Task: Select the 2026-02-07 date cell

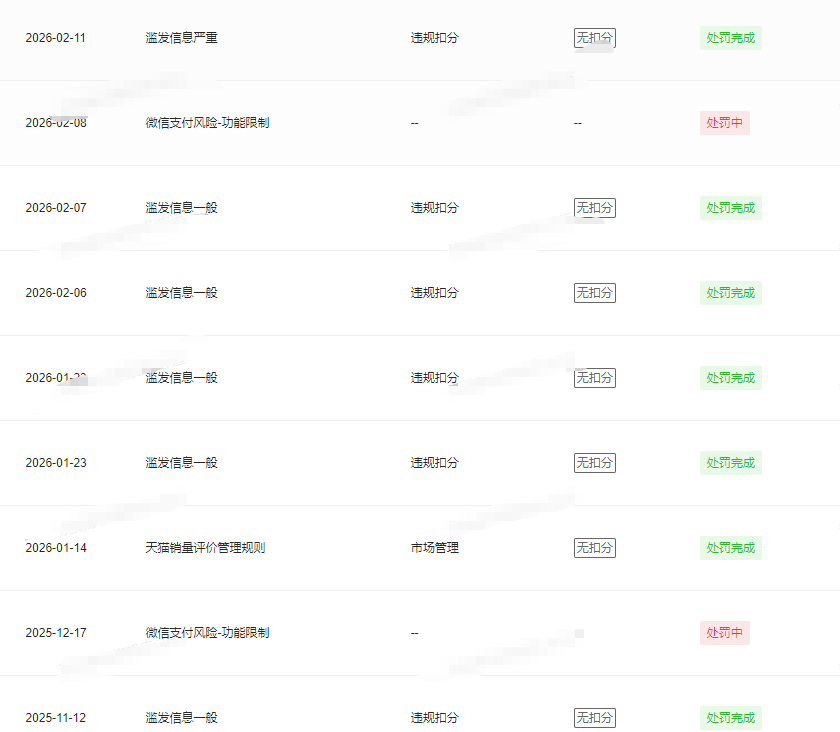Action: coord(56,208)
